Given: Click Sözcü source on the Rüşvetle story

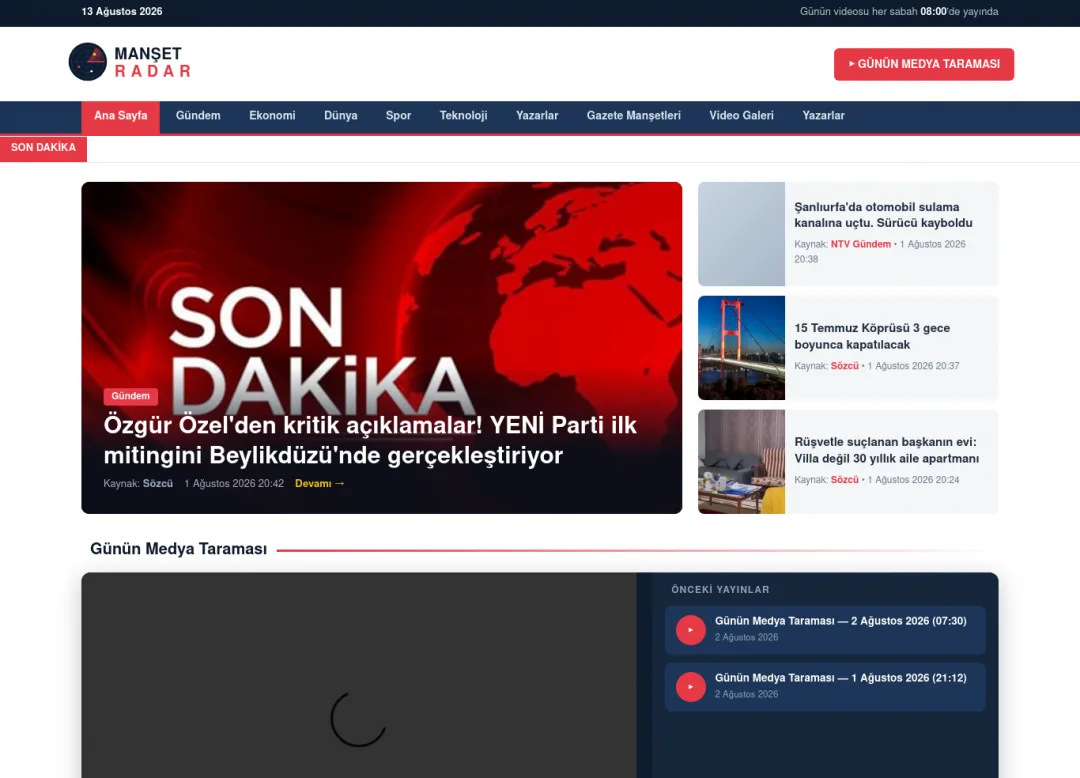Looking at the screenshot, I should coord(844,479).
